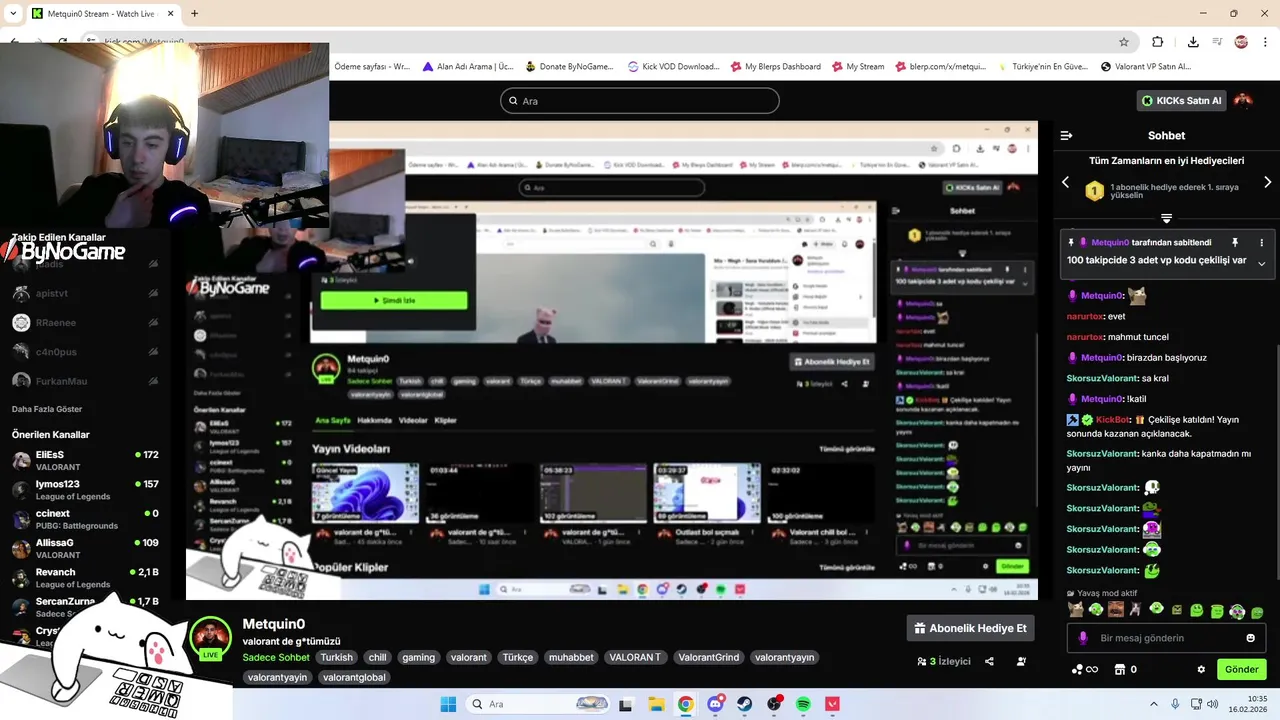Open Valorant from the taskbar
Viewport: 1280px width, 720px height.
[833, 704]
